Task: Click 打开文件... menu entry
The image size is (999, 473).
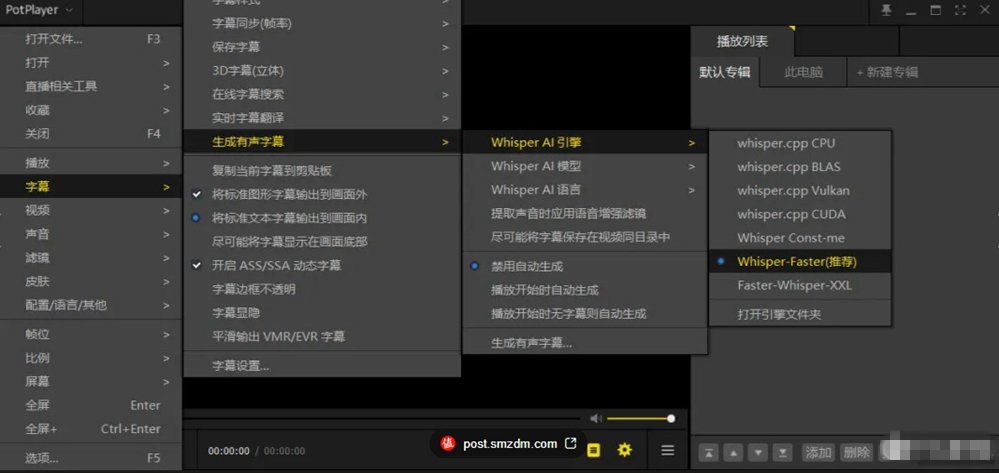Action: pyautogui.click(x=91, y=40)
